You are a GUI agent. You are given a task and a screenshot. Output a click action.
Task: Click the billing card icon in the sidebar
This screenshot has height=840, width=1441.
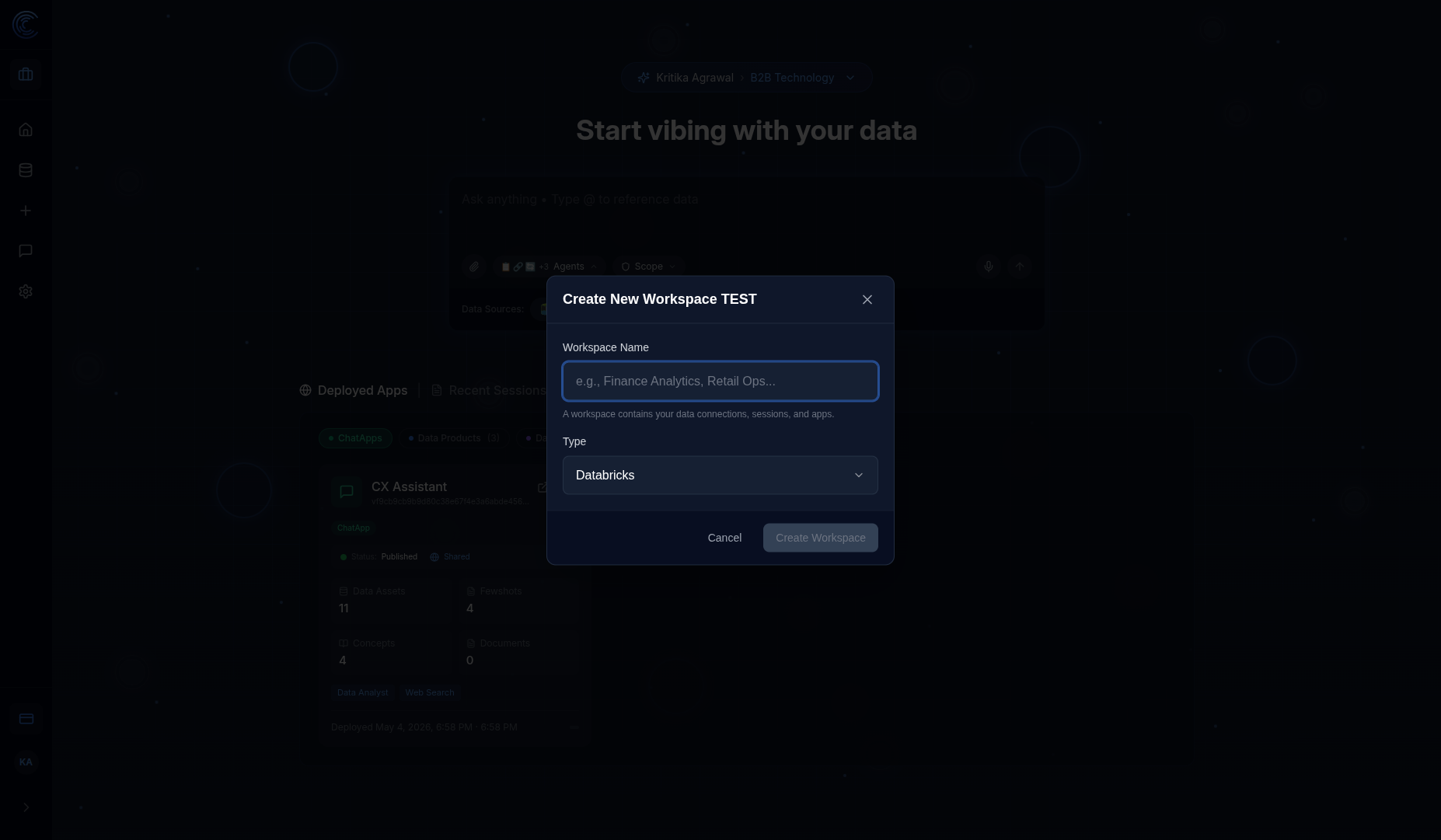(26, 719)
